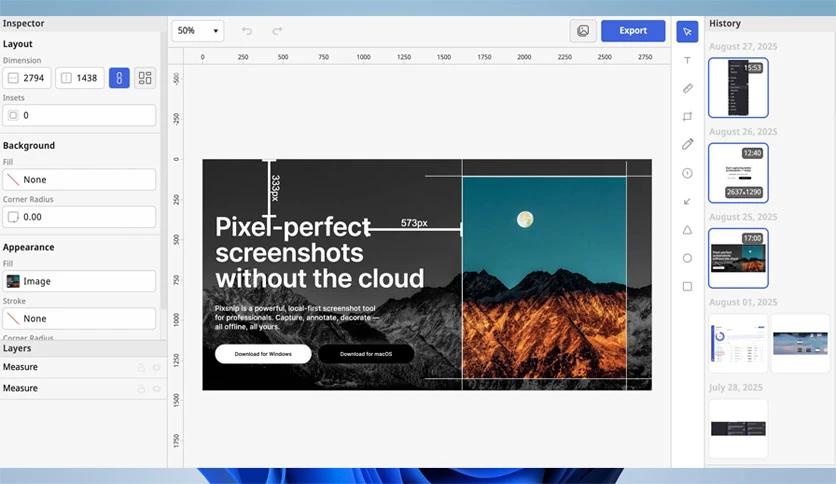Open the 17:00 history thumbnail from August 25
This screenshot has height=484, width=836.
click(x=738, y=258)
